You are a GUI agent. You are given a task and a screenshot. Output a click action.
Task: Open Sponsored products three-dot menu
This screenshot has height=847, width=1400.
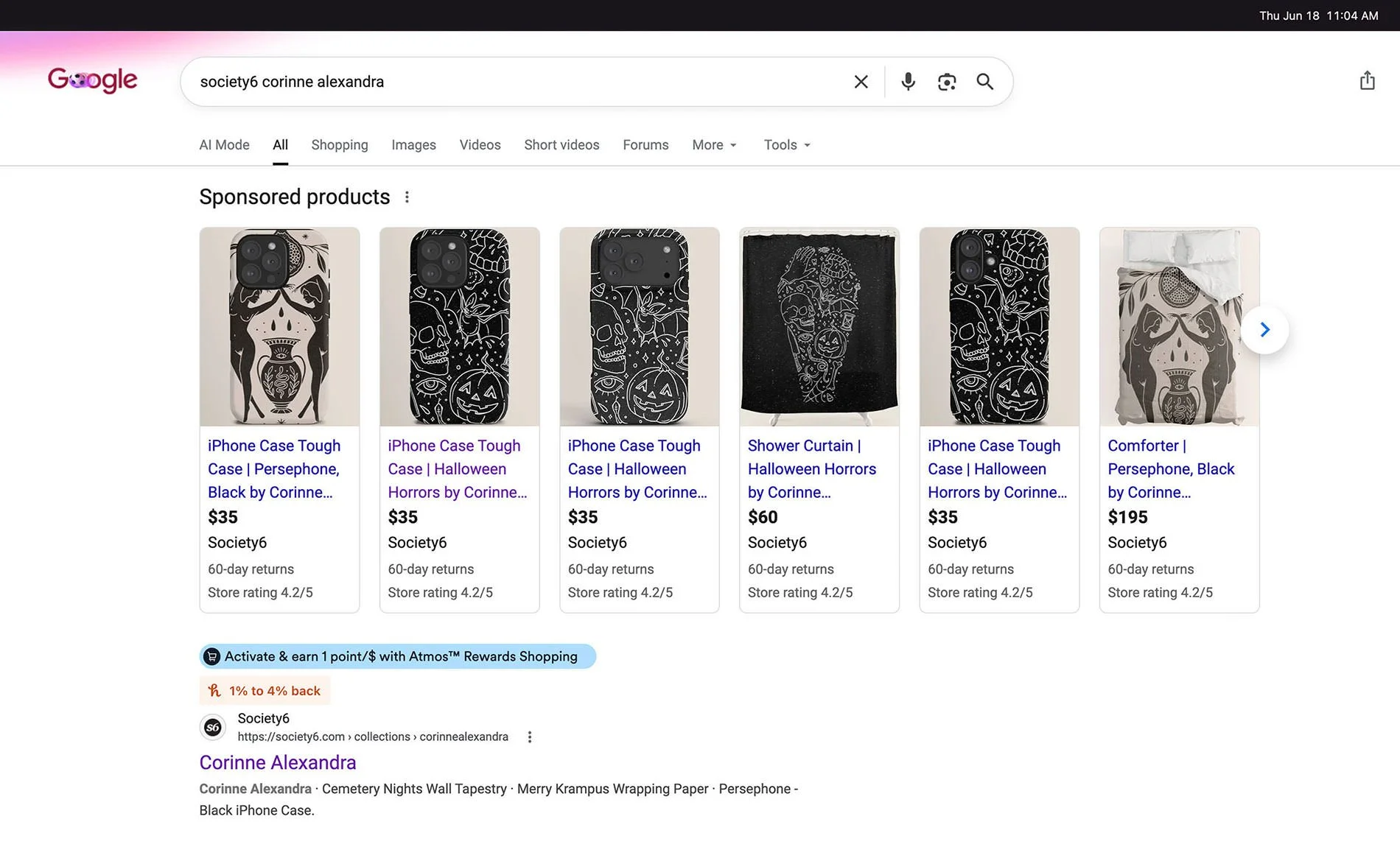pyautogui.click(x=407, y=197)
